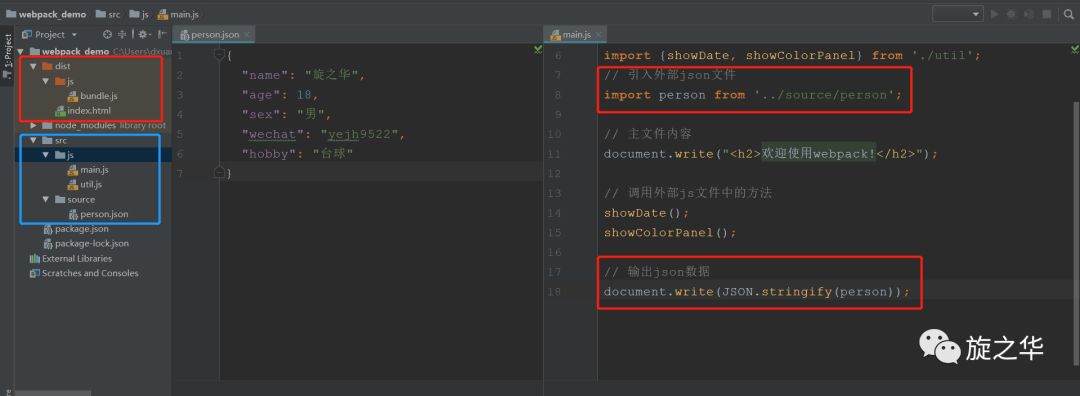Click "hobby" key in person.json
The width and height of the screenshot is (1080, 396).
[267, 154]
